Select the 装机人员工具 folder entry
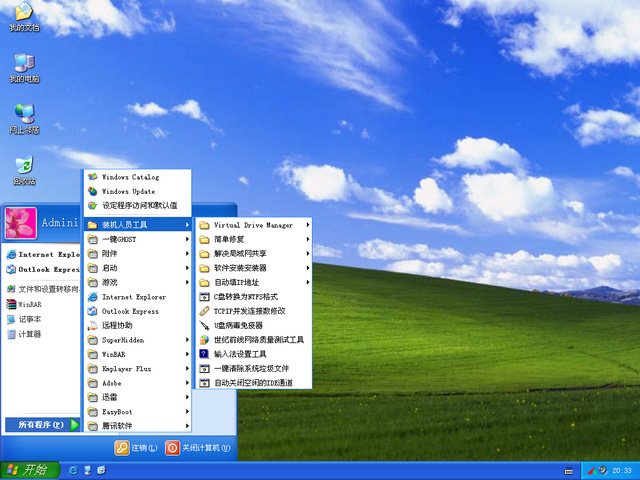The width and height of the screenshot is (640, 480). [138, 224]
